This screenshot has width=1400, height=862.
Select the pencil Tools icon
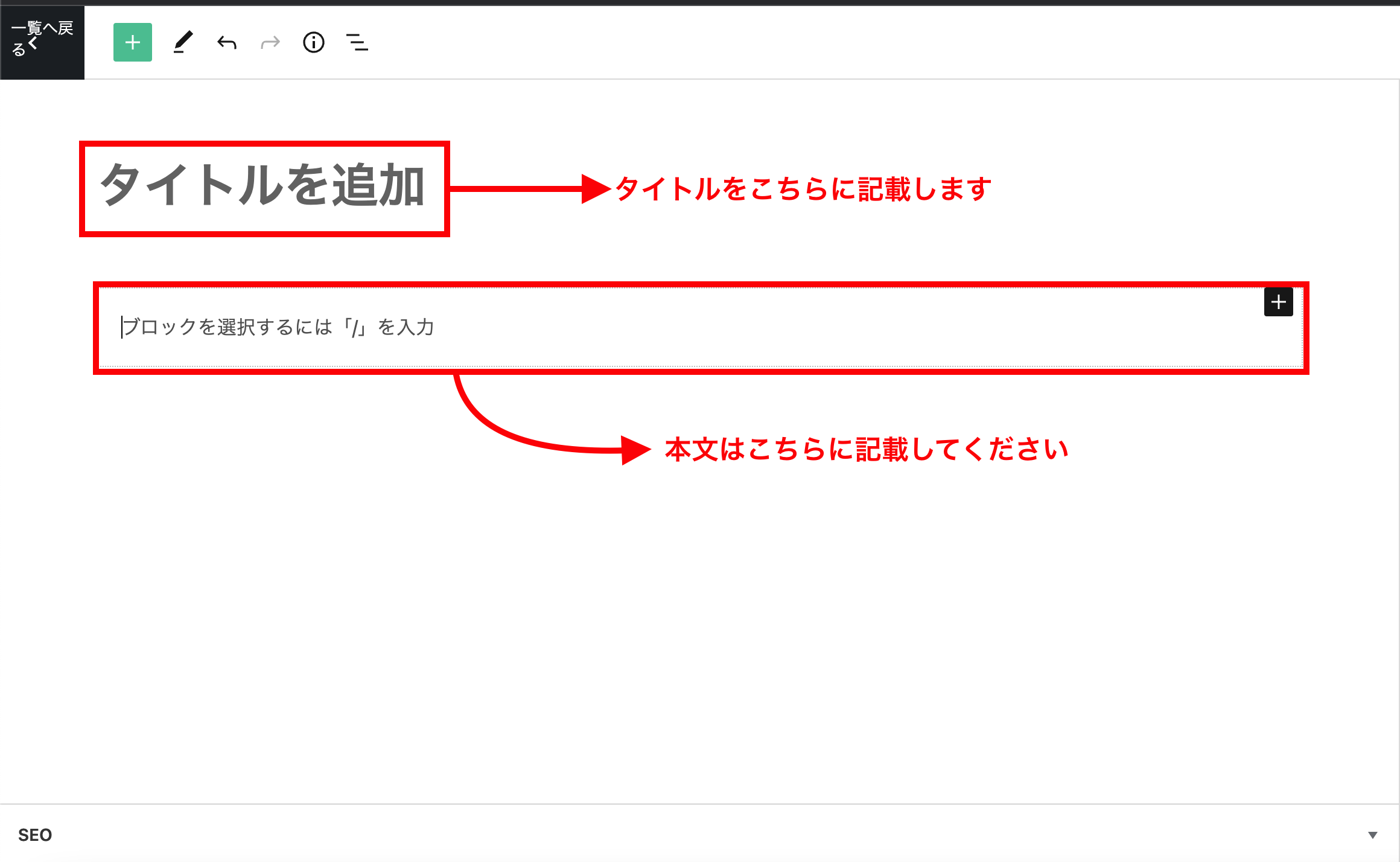(x=183, y=42)
